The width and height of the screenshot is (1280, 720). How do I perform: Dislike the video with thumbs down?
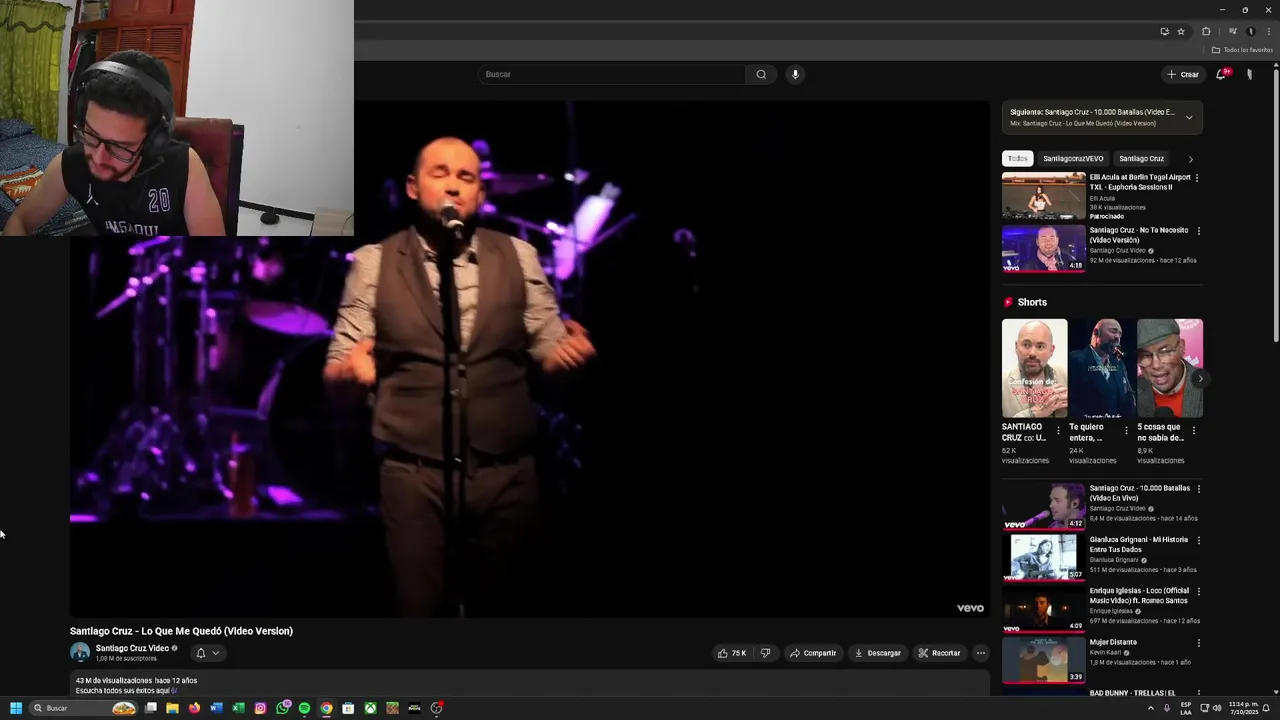[765, 653]
